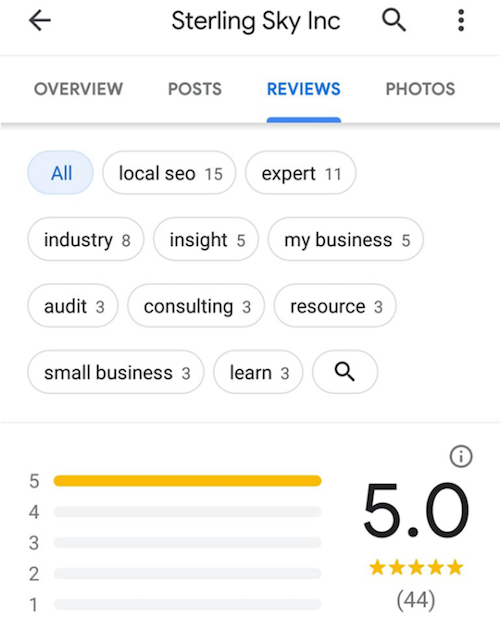Open the three-dot overflow menu
This screenshot has width=500, height=630.
461,20
